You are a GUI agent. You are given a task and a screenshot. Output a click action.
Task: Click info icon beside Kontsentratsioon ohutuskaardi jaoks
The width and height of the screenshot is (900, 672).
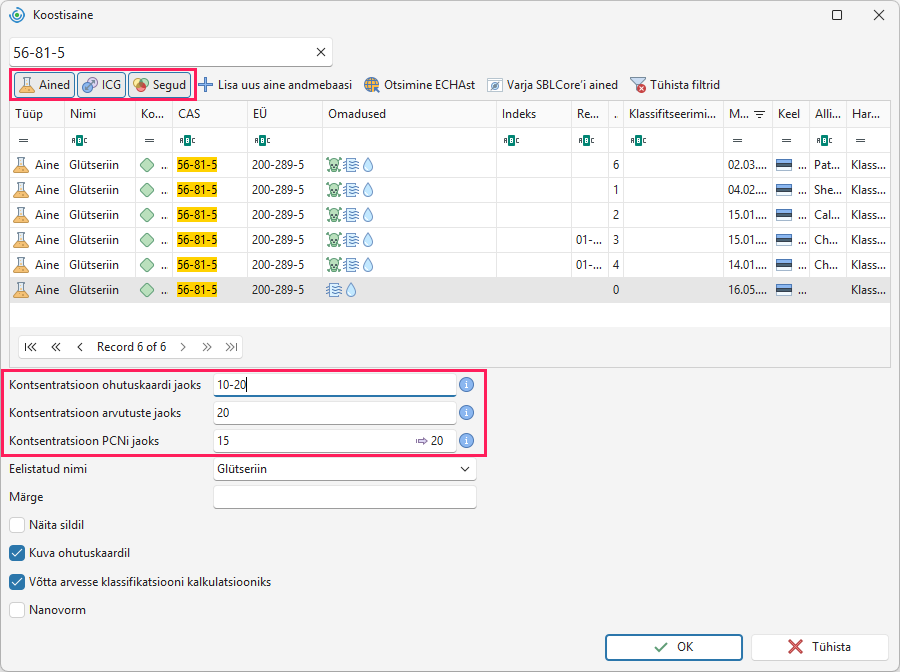tap(467, 384)
